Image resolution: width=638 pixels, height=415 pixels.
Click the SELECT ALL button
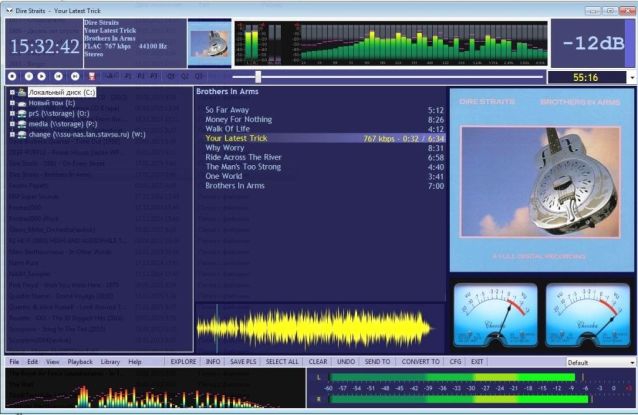click(282, 362)
